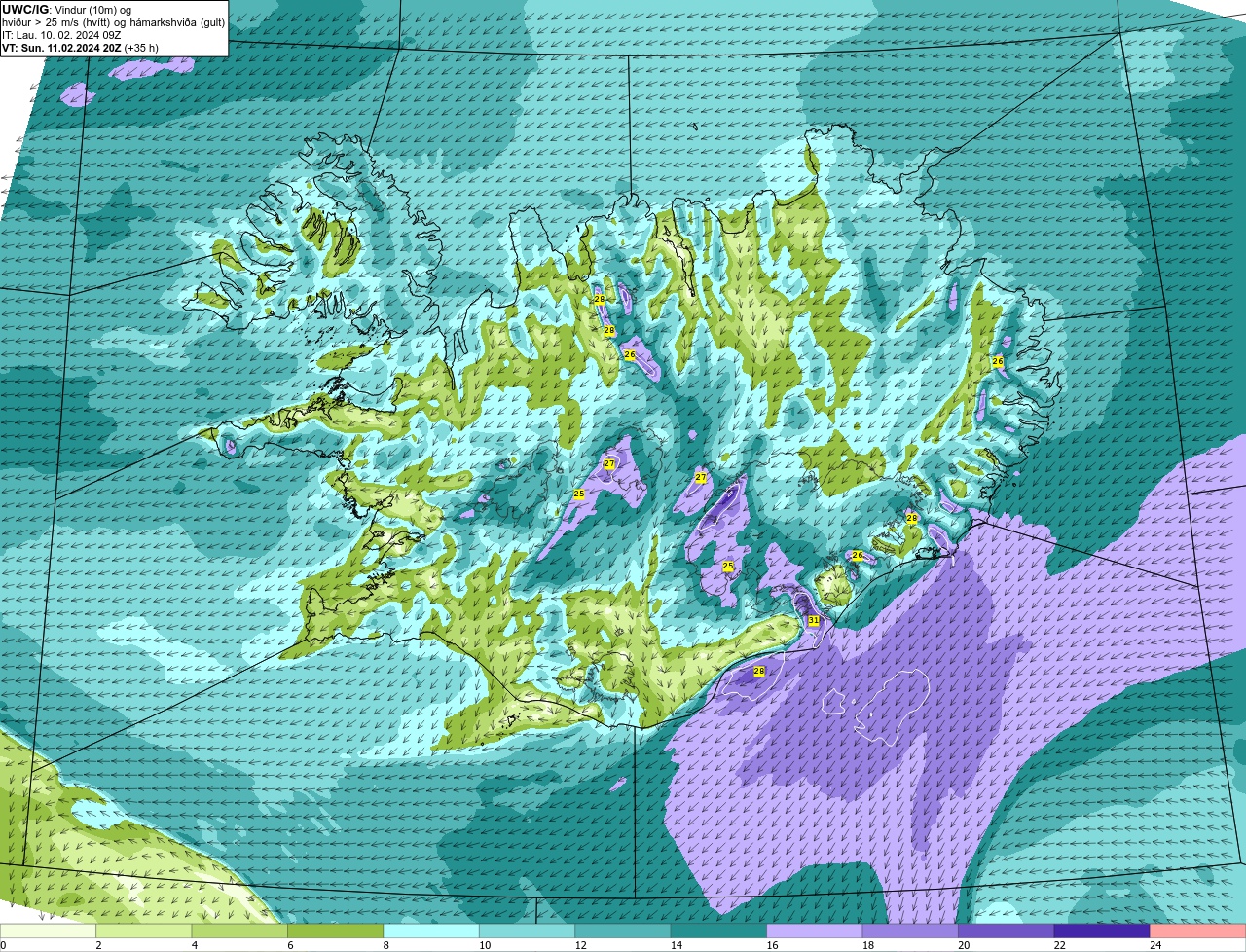Click the 4–6 m/s legend color swatch
The width and height of the screenshot is (1246, 952).
coord(241,931)
